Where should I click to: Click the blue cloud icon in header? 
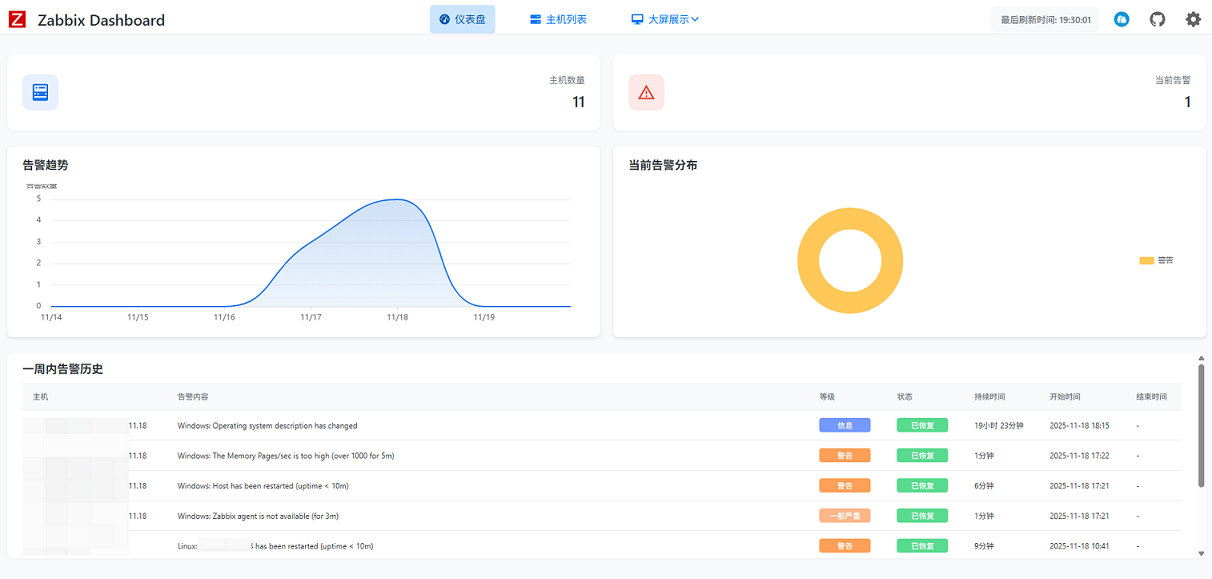click(x=1121, y=19)
